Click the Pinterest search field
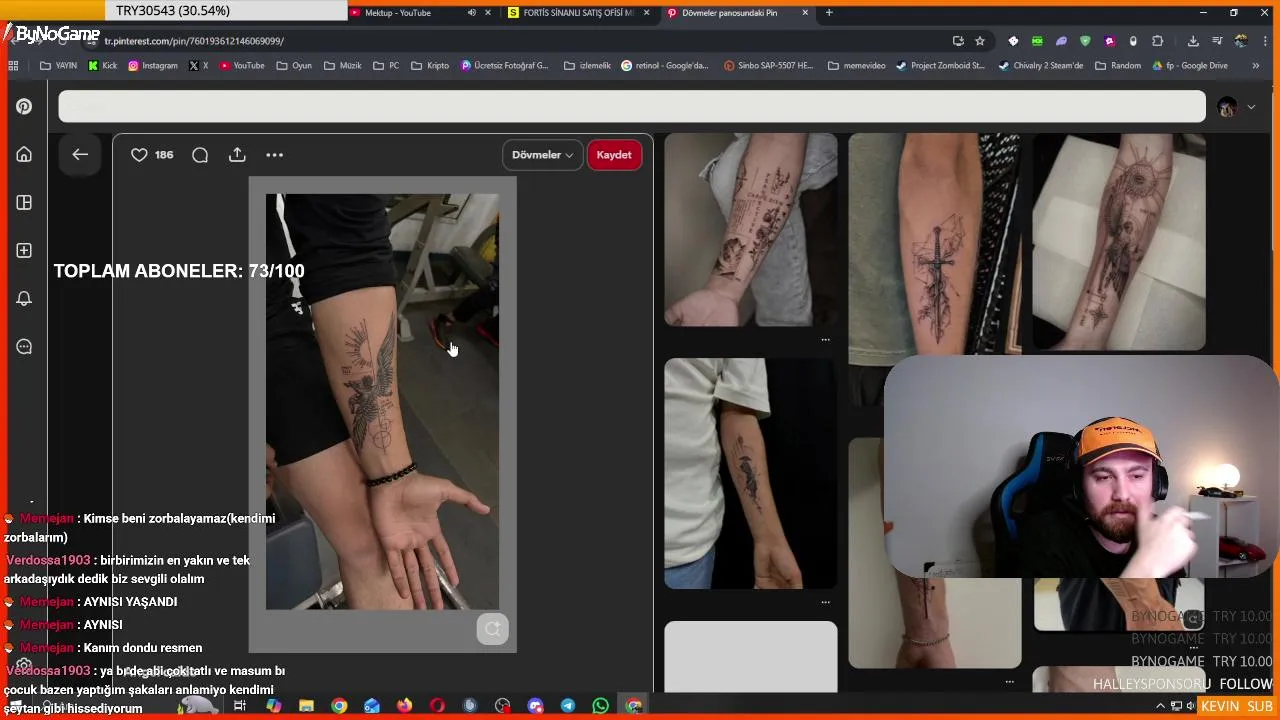 tap(632, 107)
